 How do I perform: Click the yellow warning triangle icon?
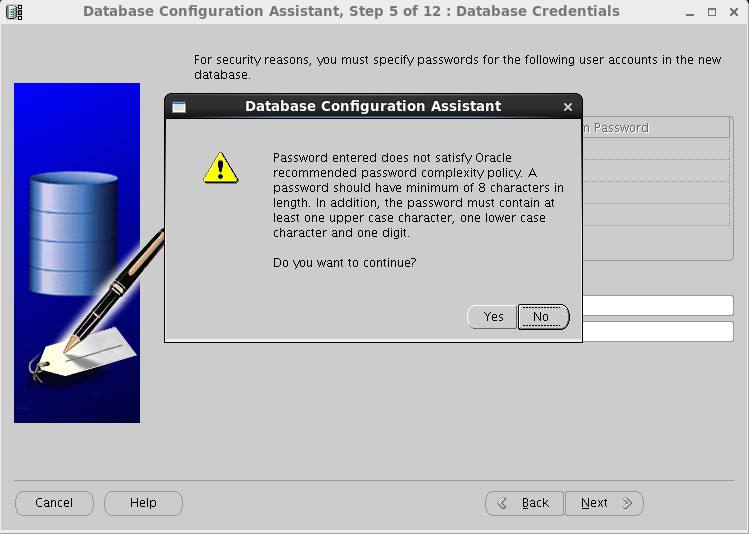point(220,168)
